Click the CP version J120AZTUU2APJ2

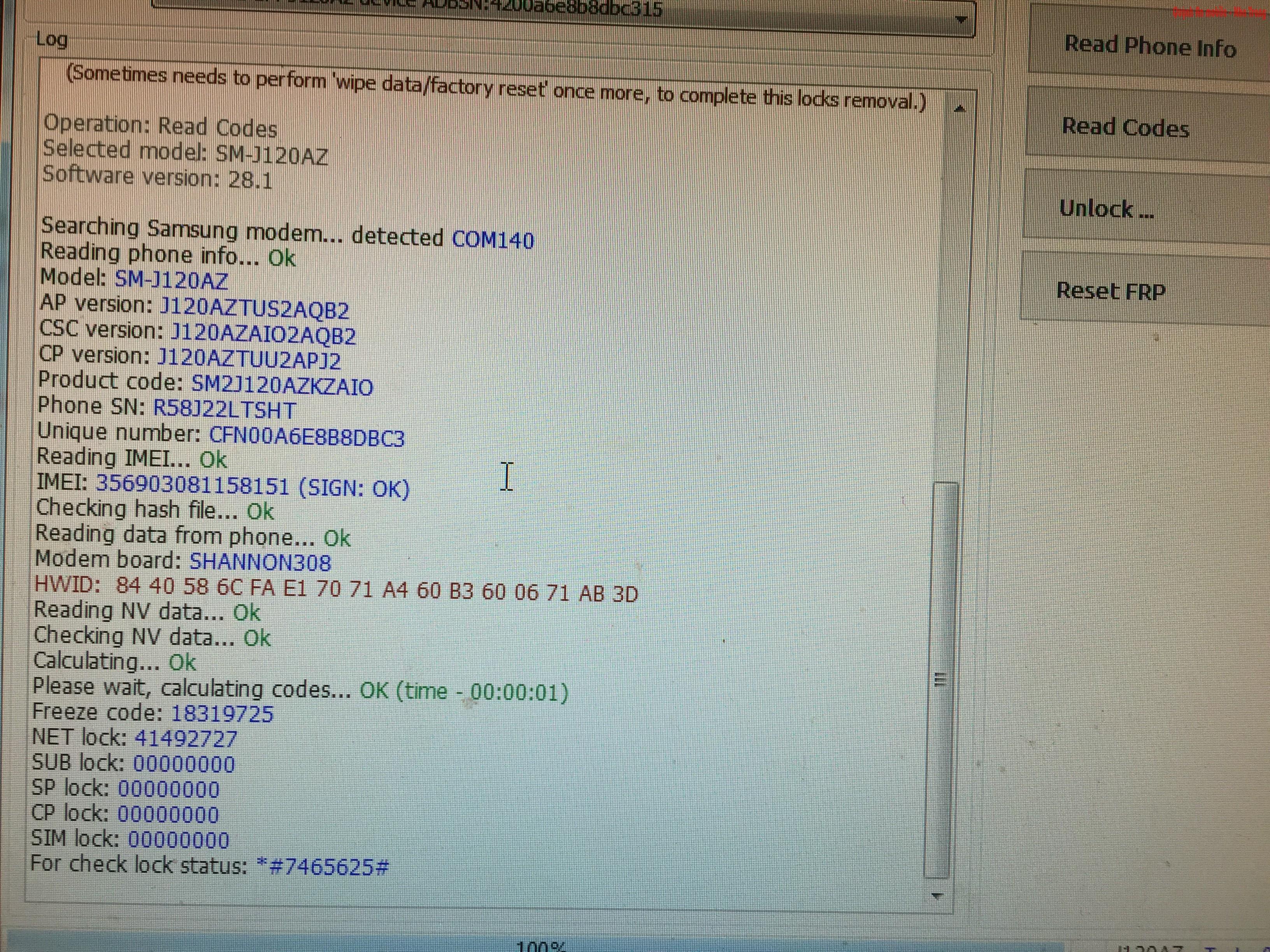click(x=249, y=359)
